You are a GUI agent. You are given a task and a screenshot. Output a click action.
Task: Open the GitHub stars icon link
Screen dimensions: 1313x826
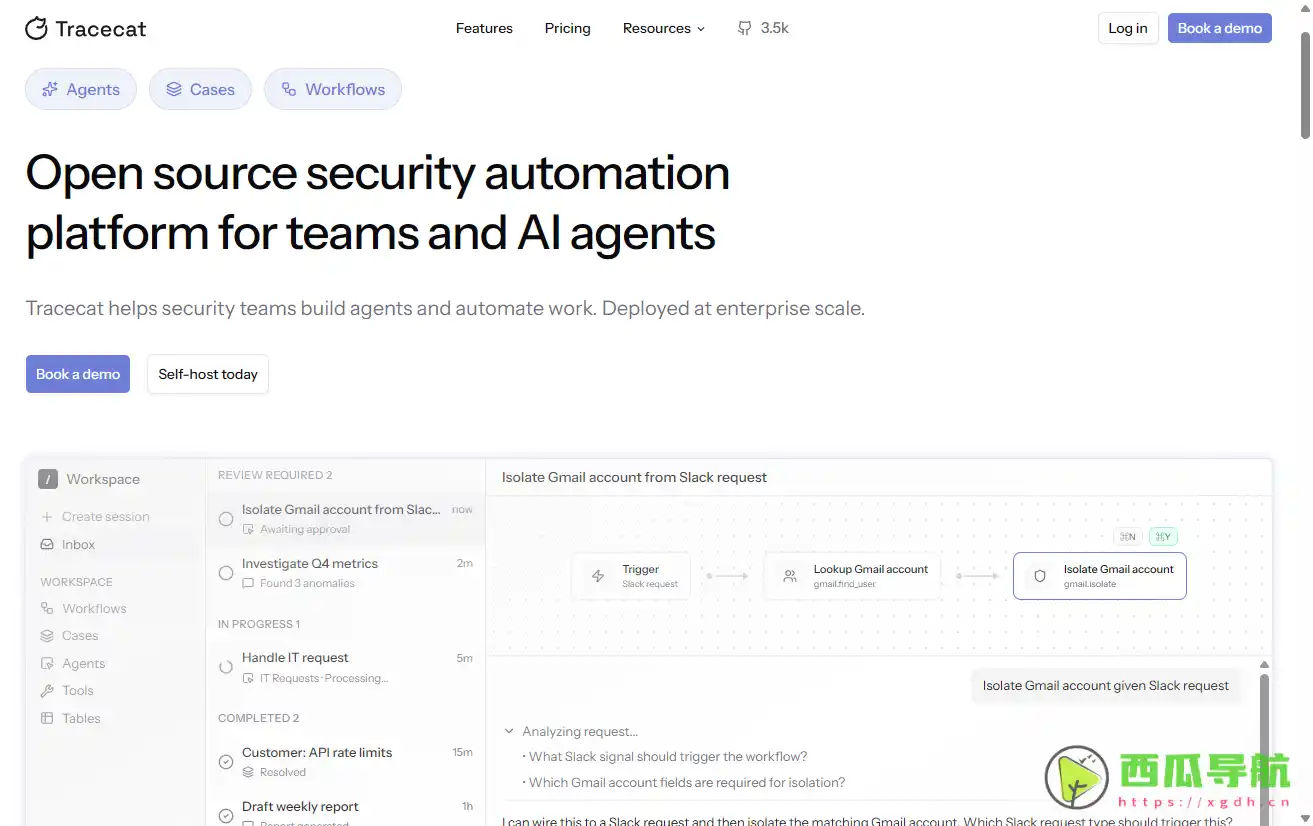744,28
